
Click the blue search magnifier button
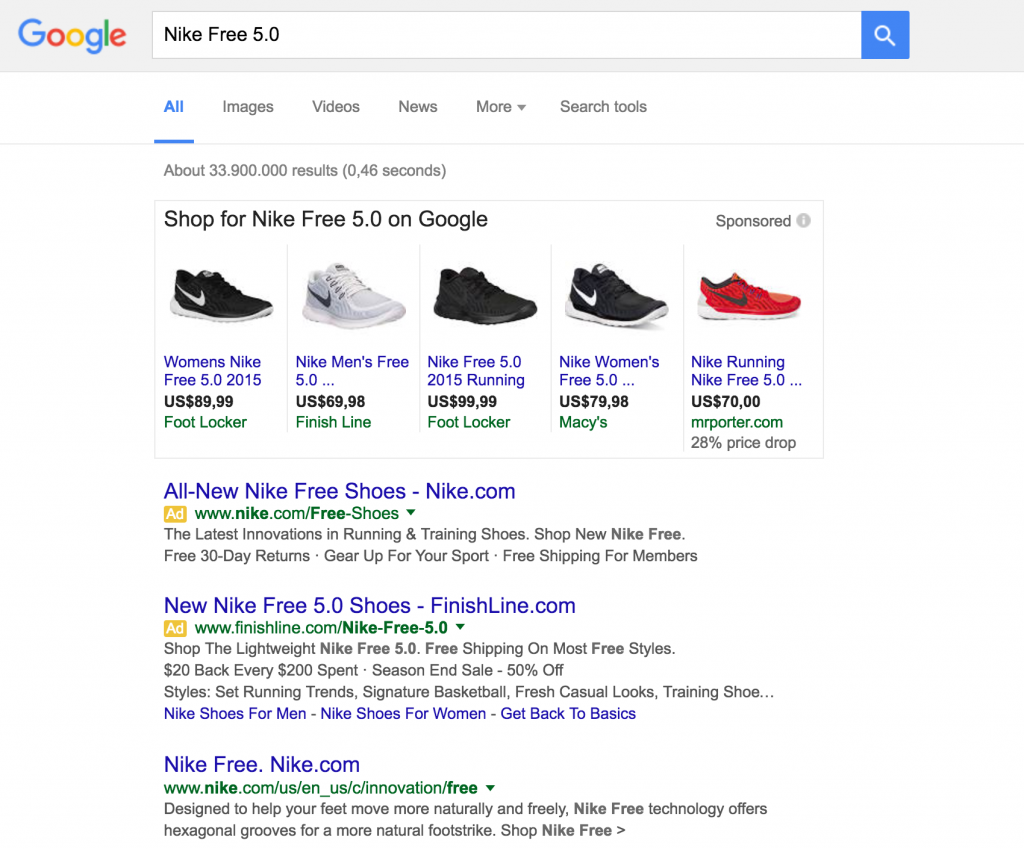pos(884,35)
